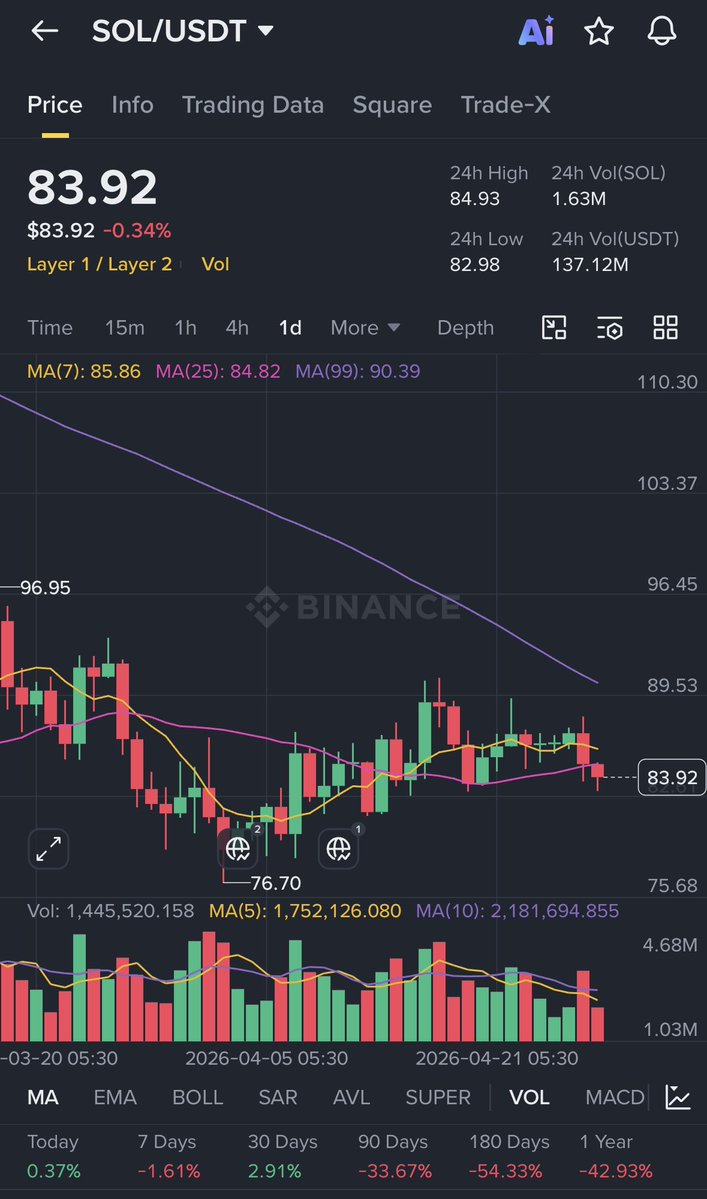Open chart settings list icon
The image size is (707, 1199).
(x=610, y=327)
